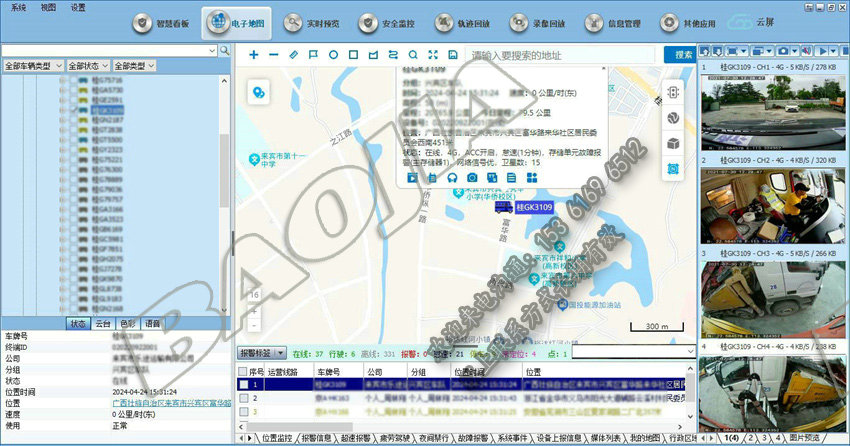
Task: Click the fullscreen map icon in toolbar
Action: (432, 55)
